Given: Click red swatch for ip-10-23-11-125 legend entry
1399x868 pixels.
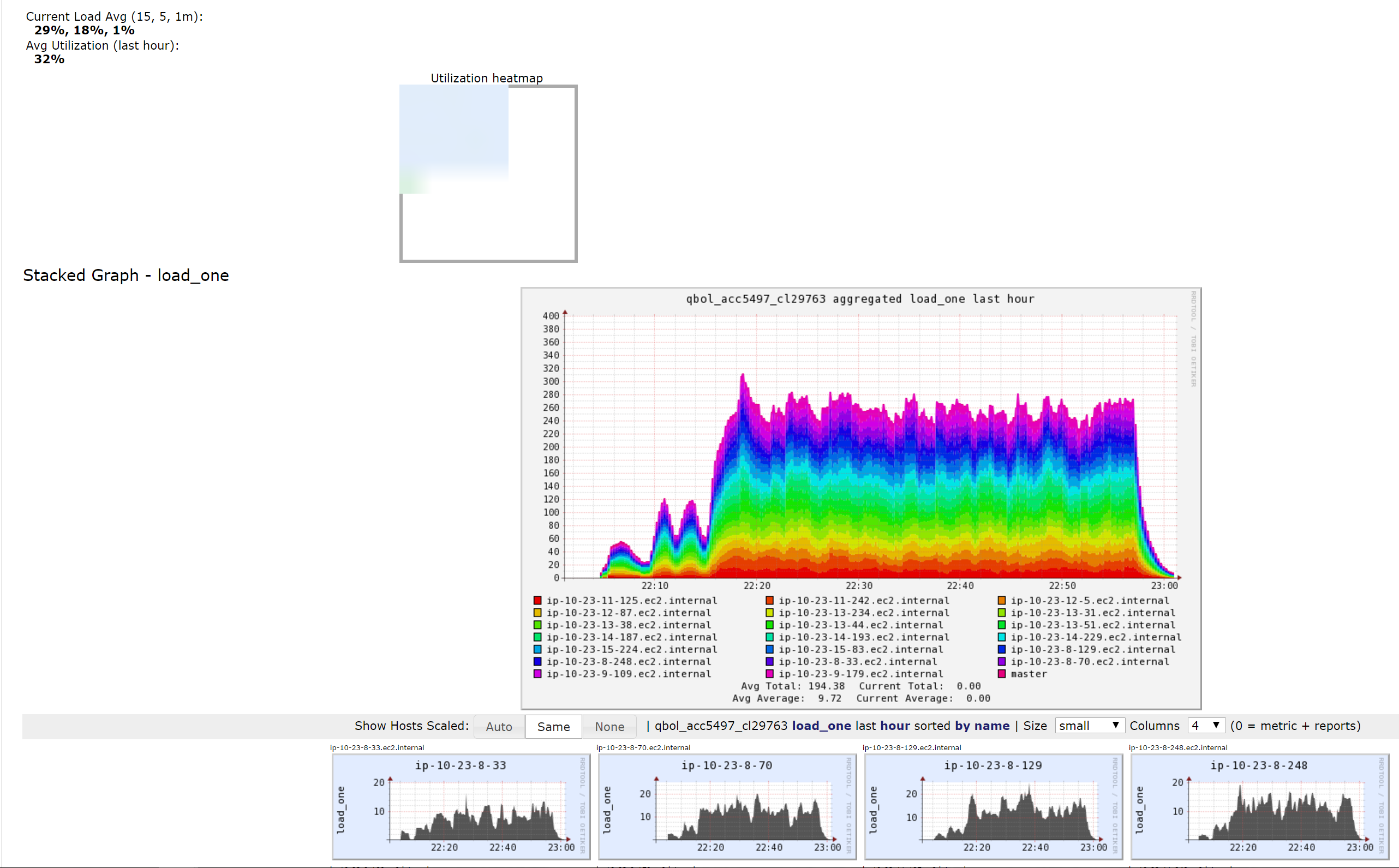Looking at the screenshot, I should [537, 601].
